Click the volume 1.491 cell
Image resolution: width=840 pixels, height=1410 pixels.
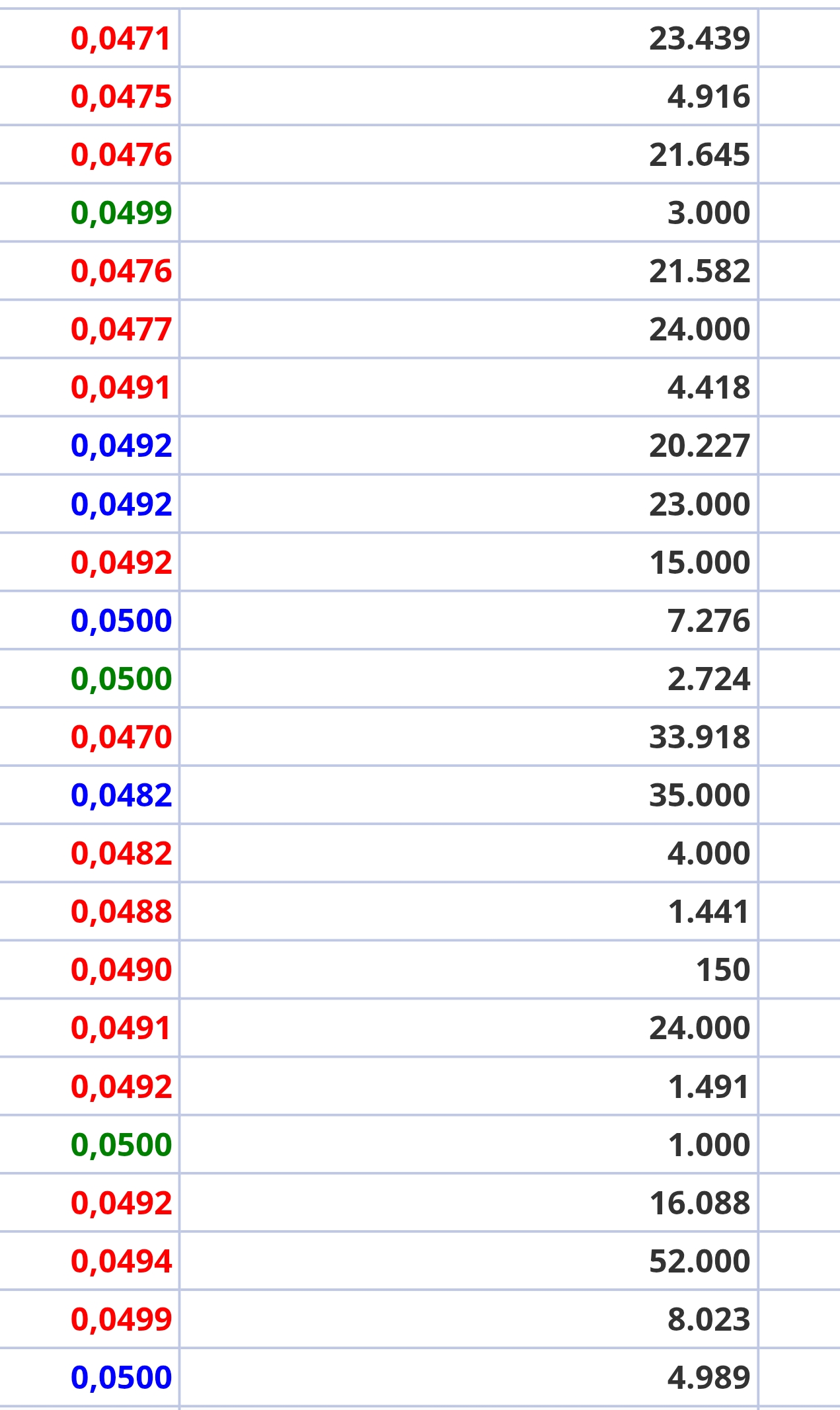tap(469, 1086)
